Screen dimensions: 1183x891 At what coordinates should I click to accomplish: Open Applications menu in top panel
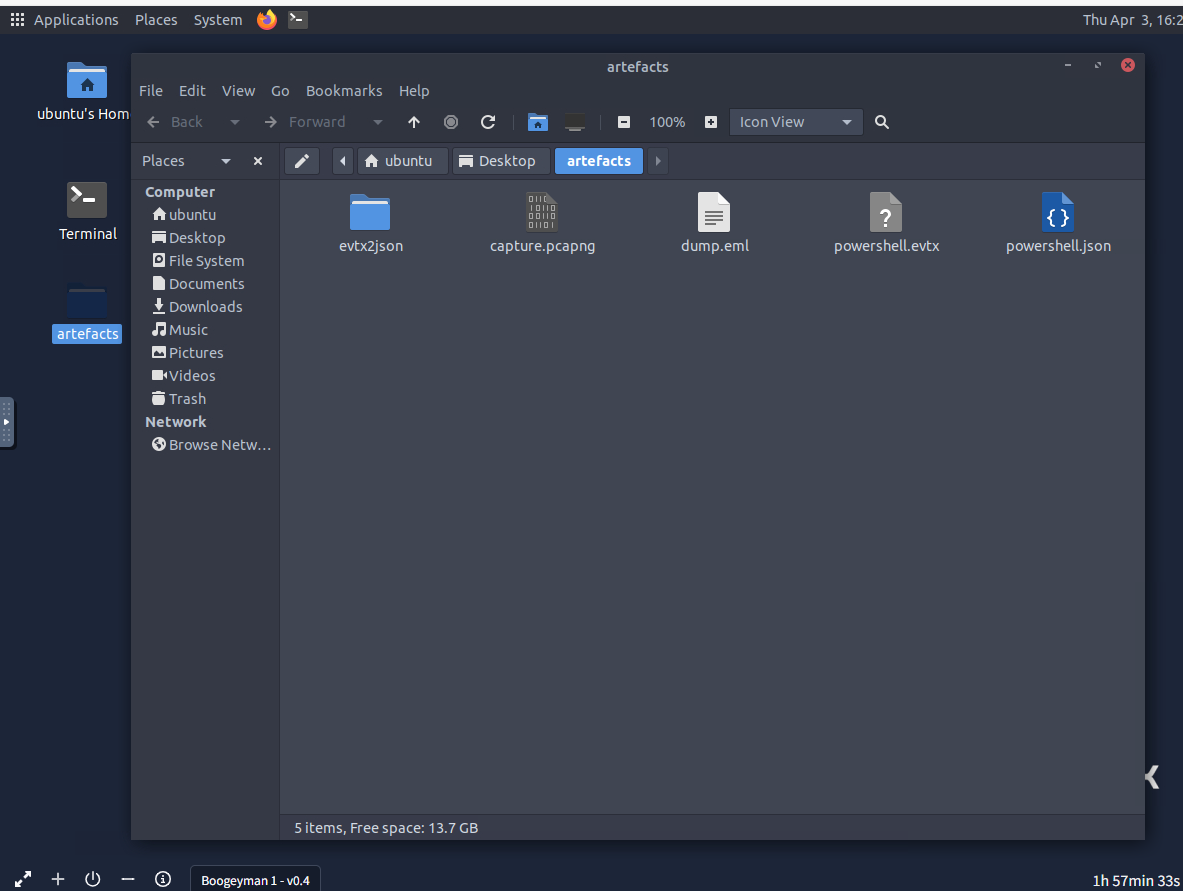click(x=64, y=20)
